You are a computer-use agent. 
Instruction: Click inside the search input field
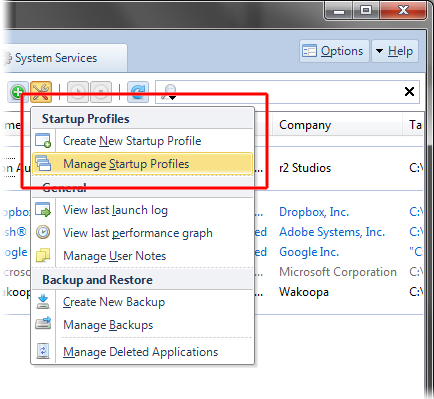[x=289, y=92]
